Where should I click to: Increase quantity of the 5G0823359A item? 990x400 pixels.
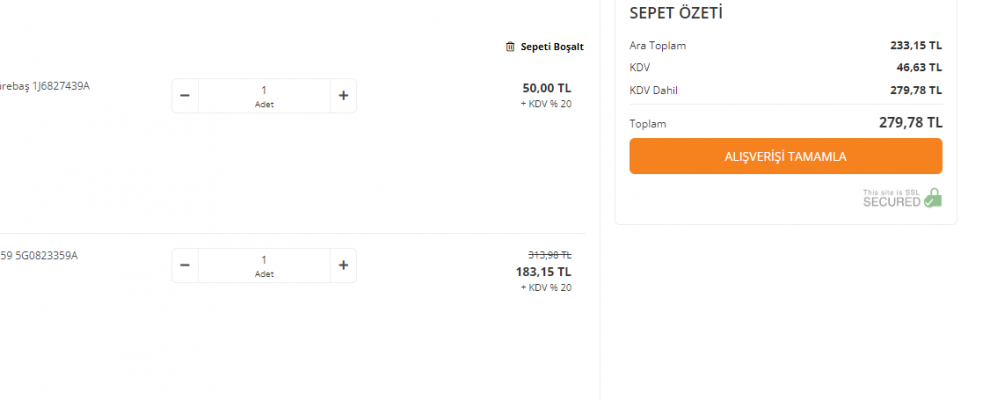pyautogui.click(x=343, y=266)
